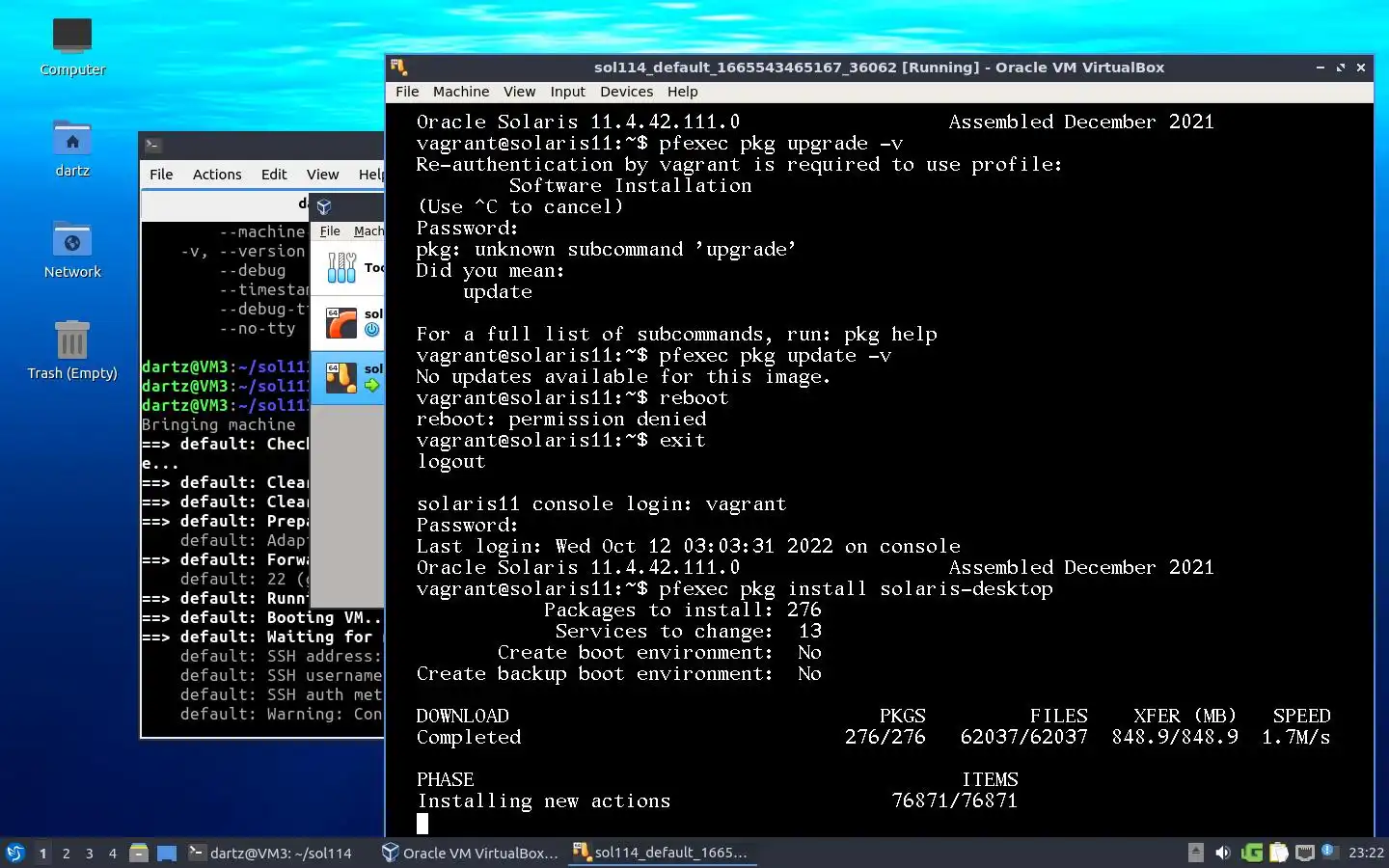Open File menu in the terminal window
Viewport: 1389px width, 868px height.
point(161,175)
